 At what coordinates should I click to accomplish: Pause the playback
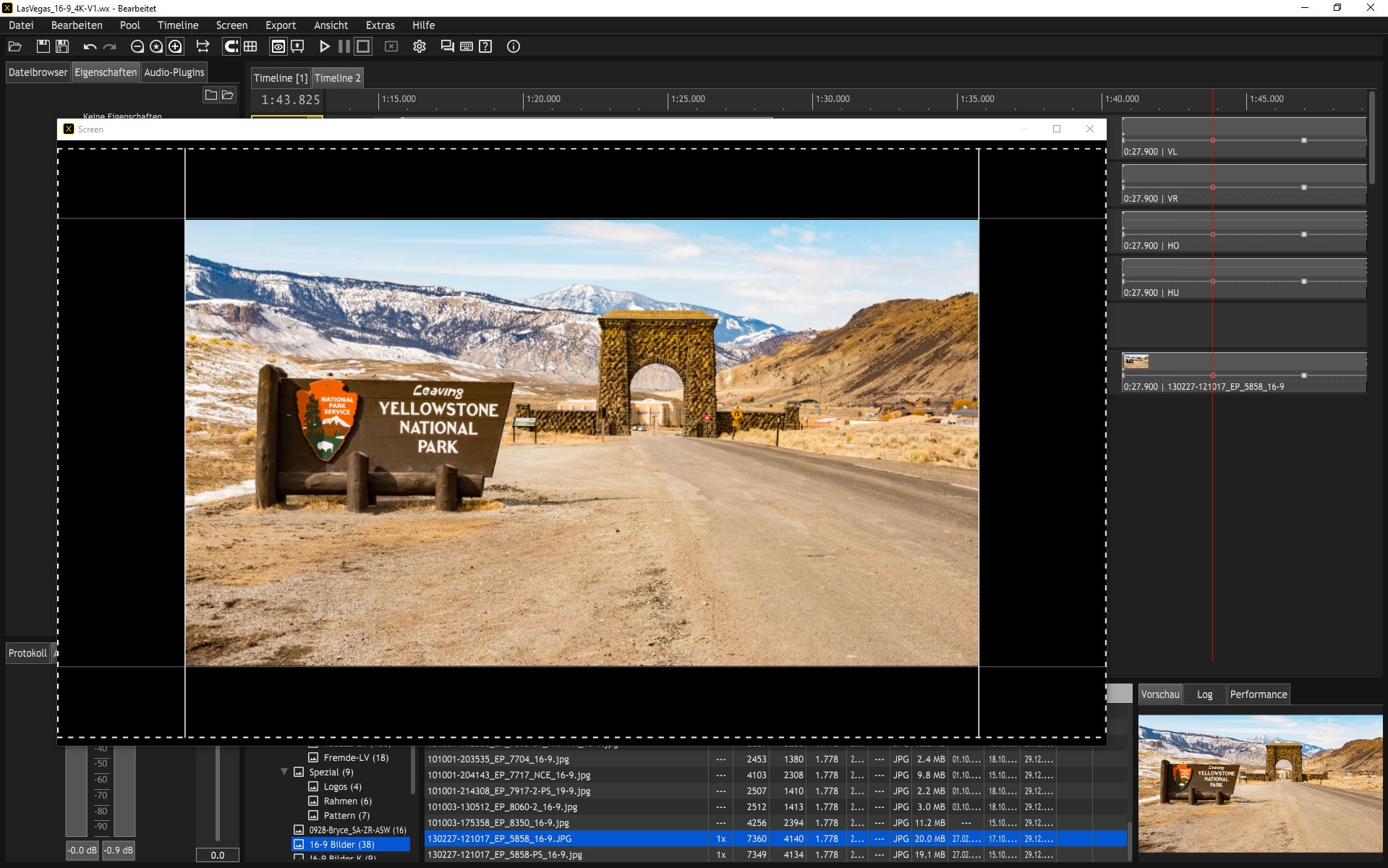344,46
